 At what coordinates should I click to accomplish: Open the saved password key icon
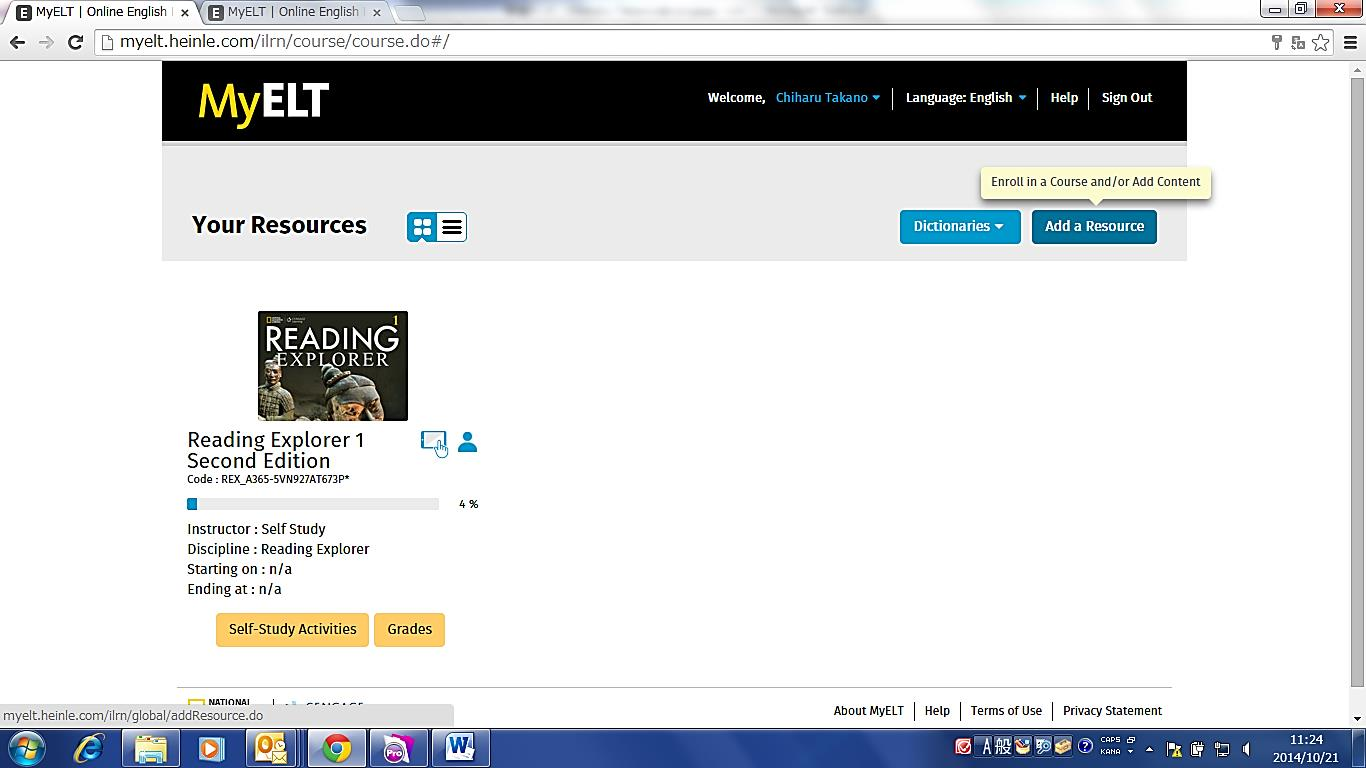point(1277,42)
